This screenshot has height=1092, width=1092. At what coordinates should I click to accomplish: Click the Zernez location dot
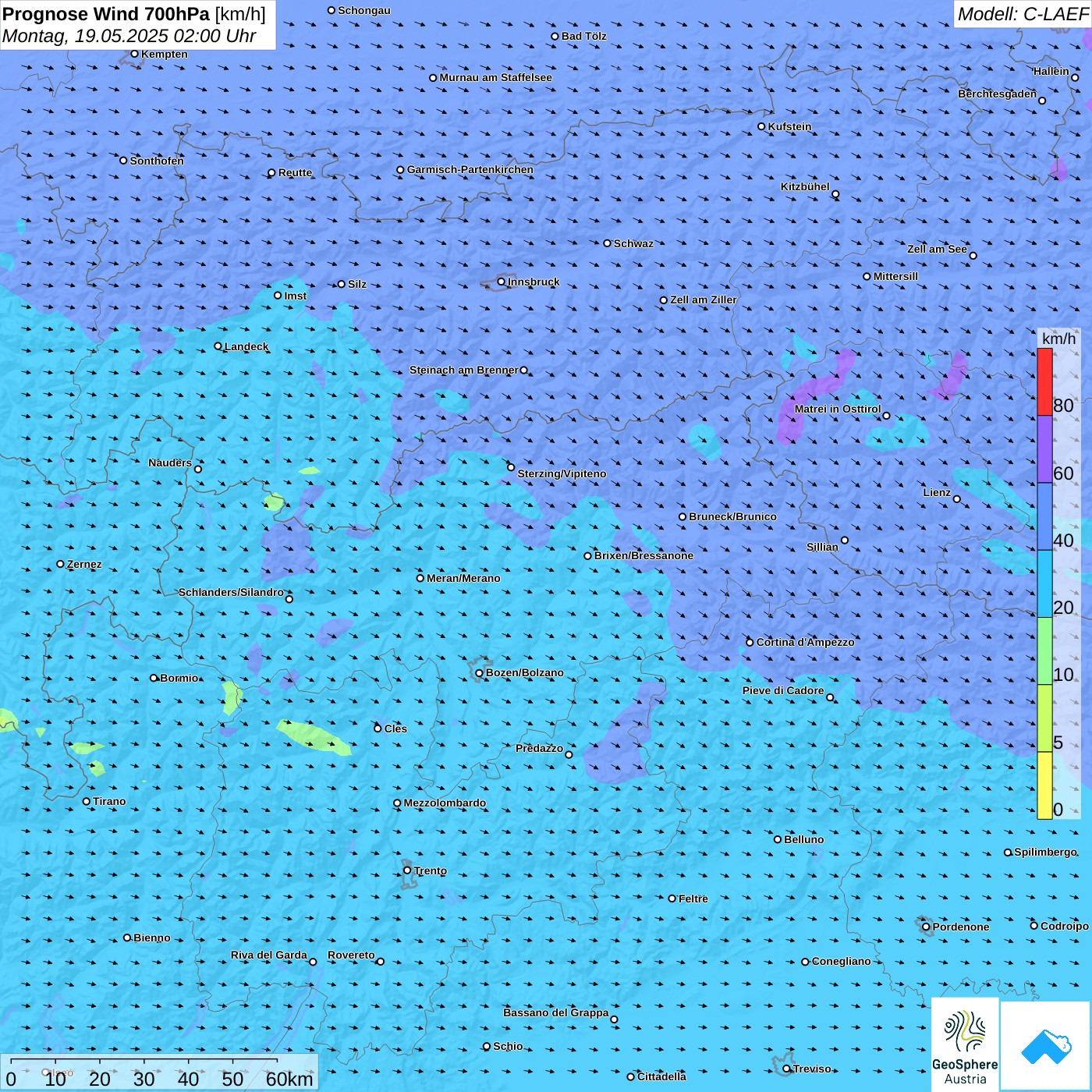60,564
